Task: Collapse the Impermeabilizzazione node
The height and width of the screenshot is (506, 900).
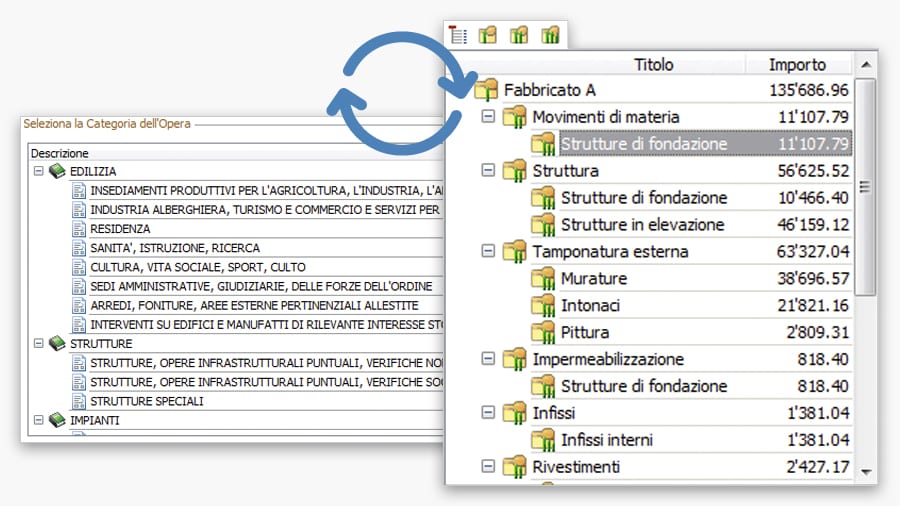Action: (488, 359)
